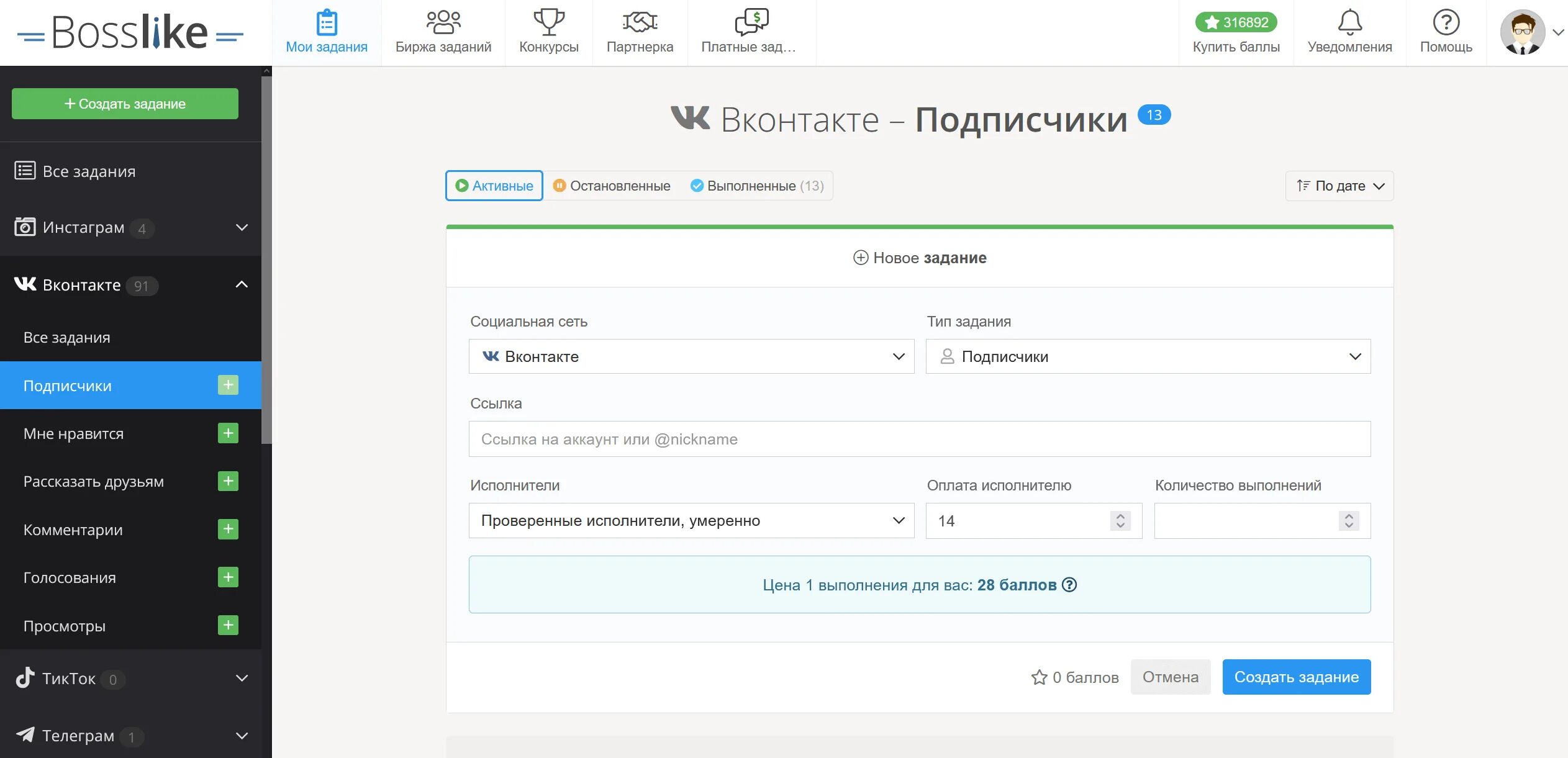Expand the Телеграм sidebar section
1568x758 pixels.
coord(242,736)
